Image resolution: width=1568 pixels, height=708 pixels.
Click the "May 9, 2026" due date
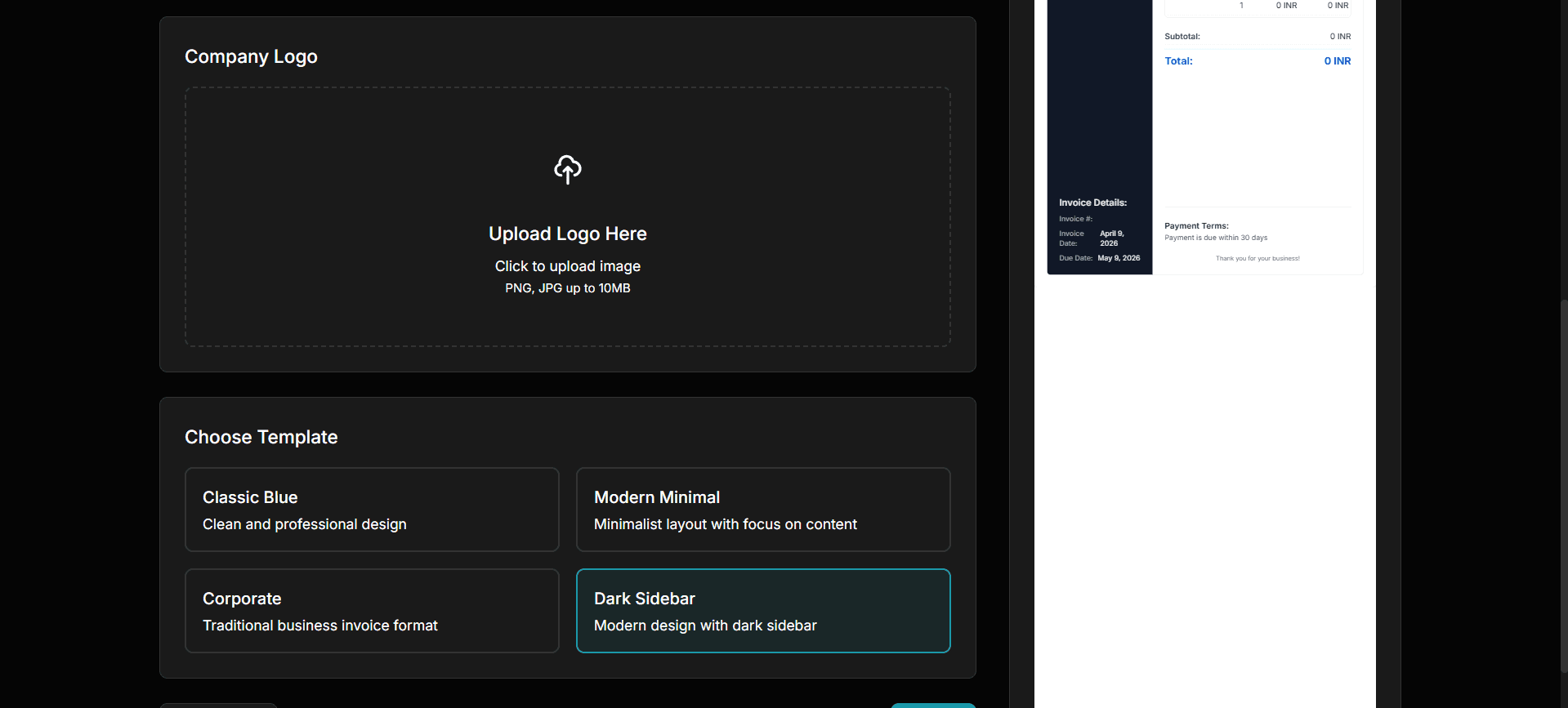(x=1119, y=258)
